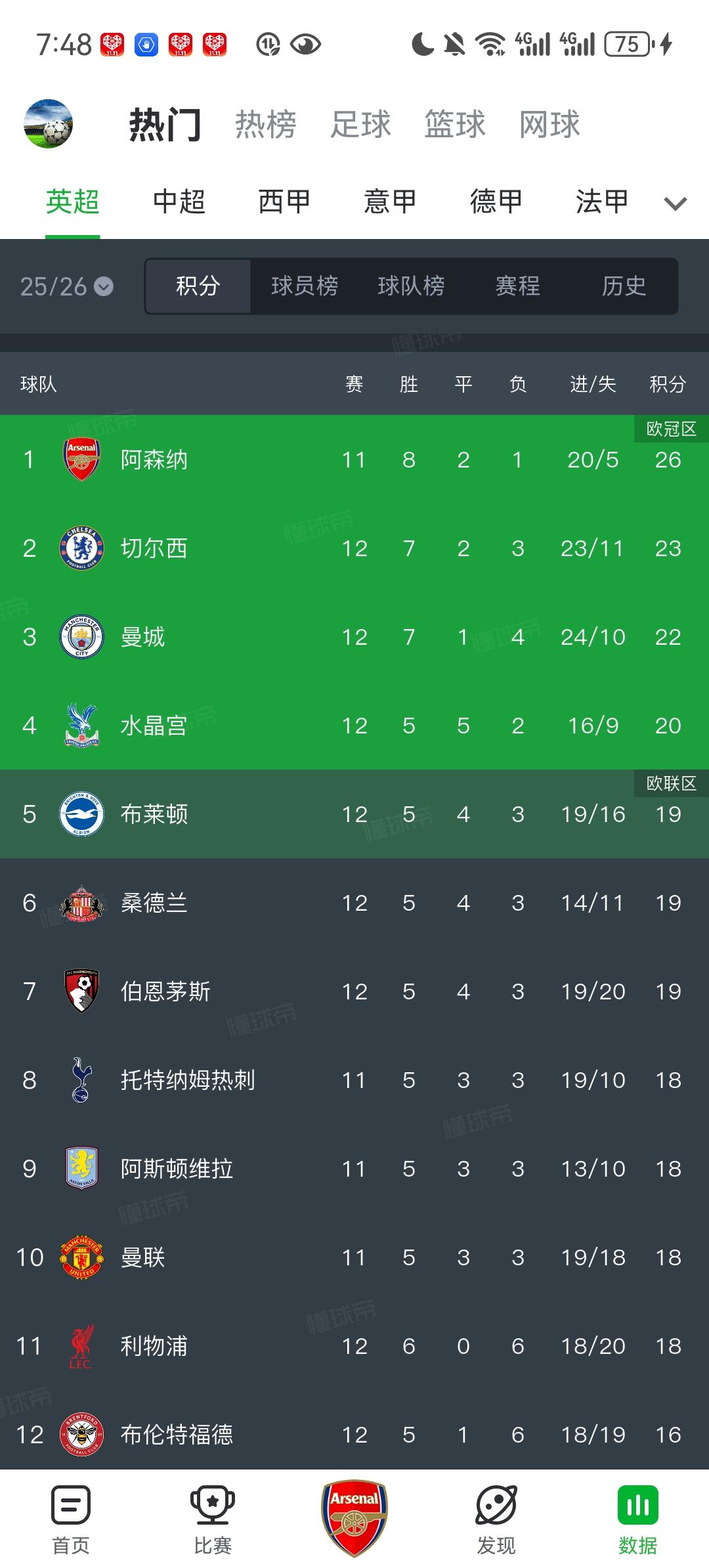Screen dimensions: 709x1568
Task: Open the 历史 segment button
Action: click(x=624, y=286)
